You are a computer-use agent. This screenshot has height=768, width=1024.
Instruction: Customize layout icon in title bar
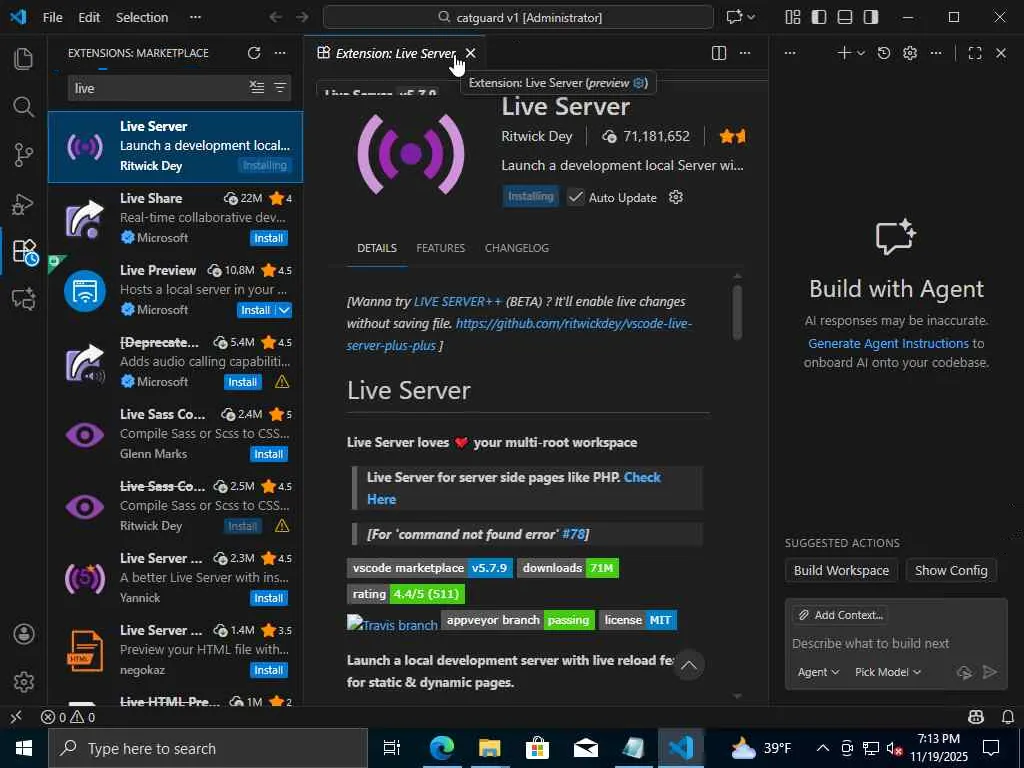[793, 17]
